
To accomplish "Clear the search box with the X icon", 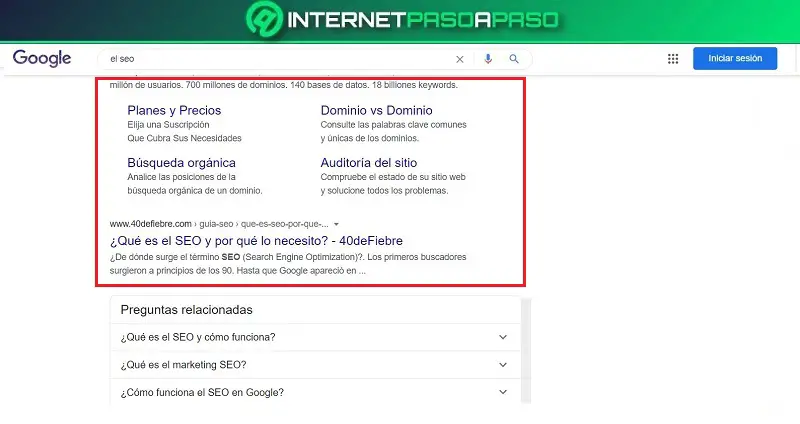I will click(x=460, y=59).
